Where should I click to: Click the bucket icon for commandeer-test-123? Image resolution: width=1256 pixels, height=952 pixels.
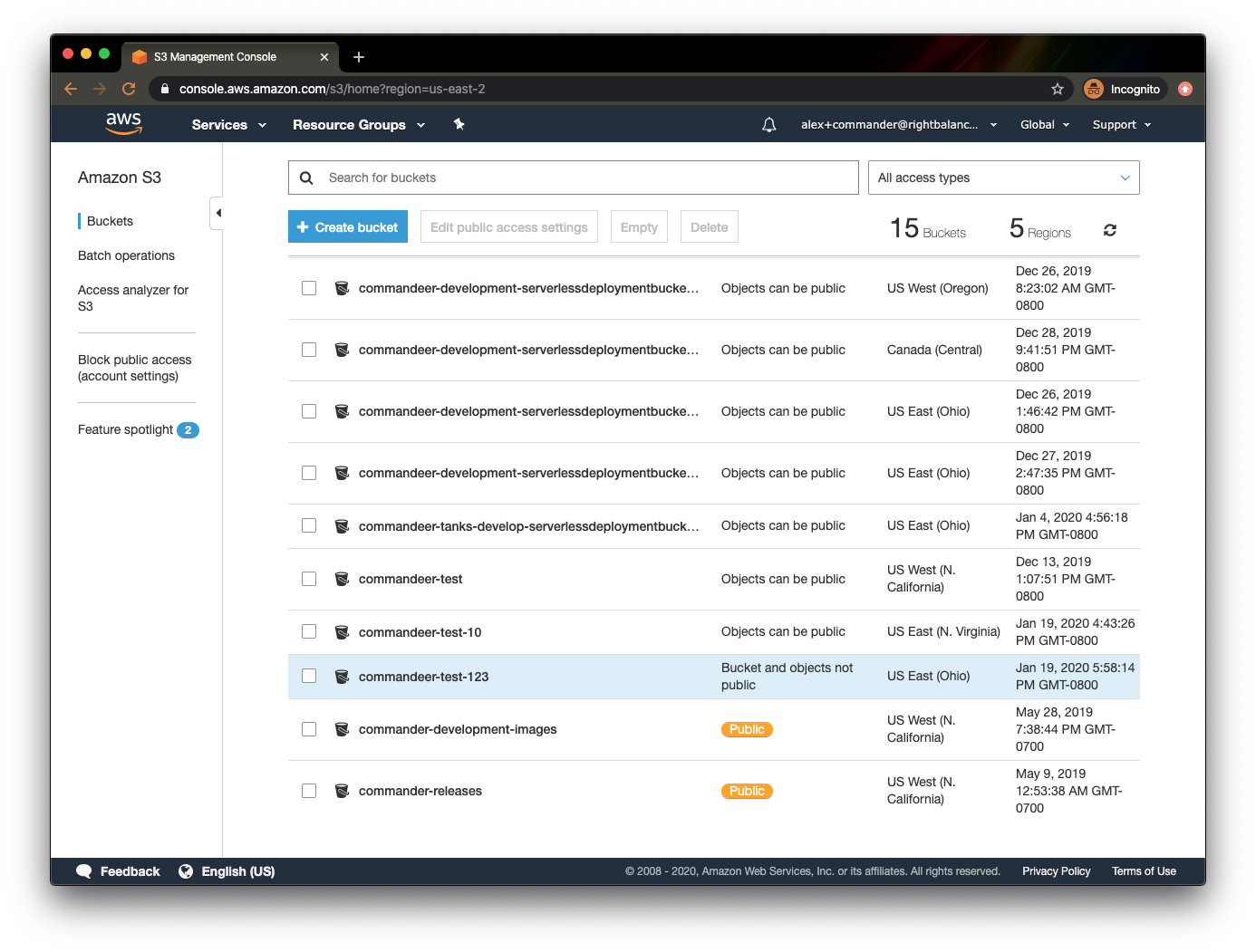[342, 677]
